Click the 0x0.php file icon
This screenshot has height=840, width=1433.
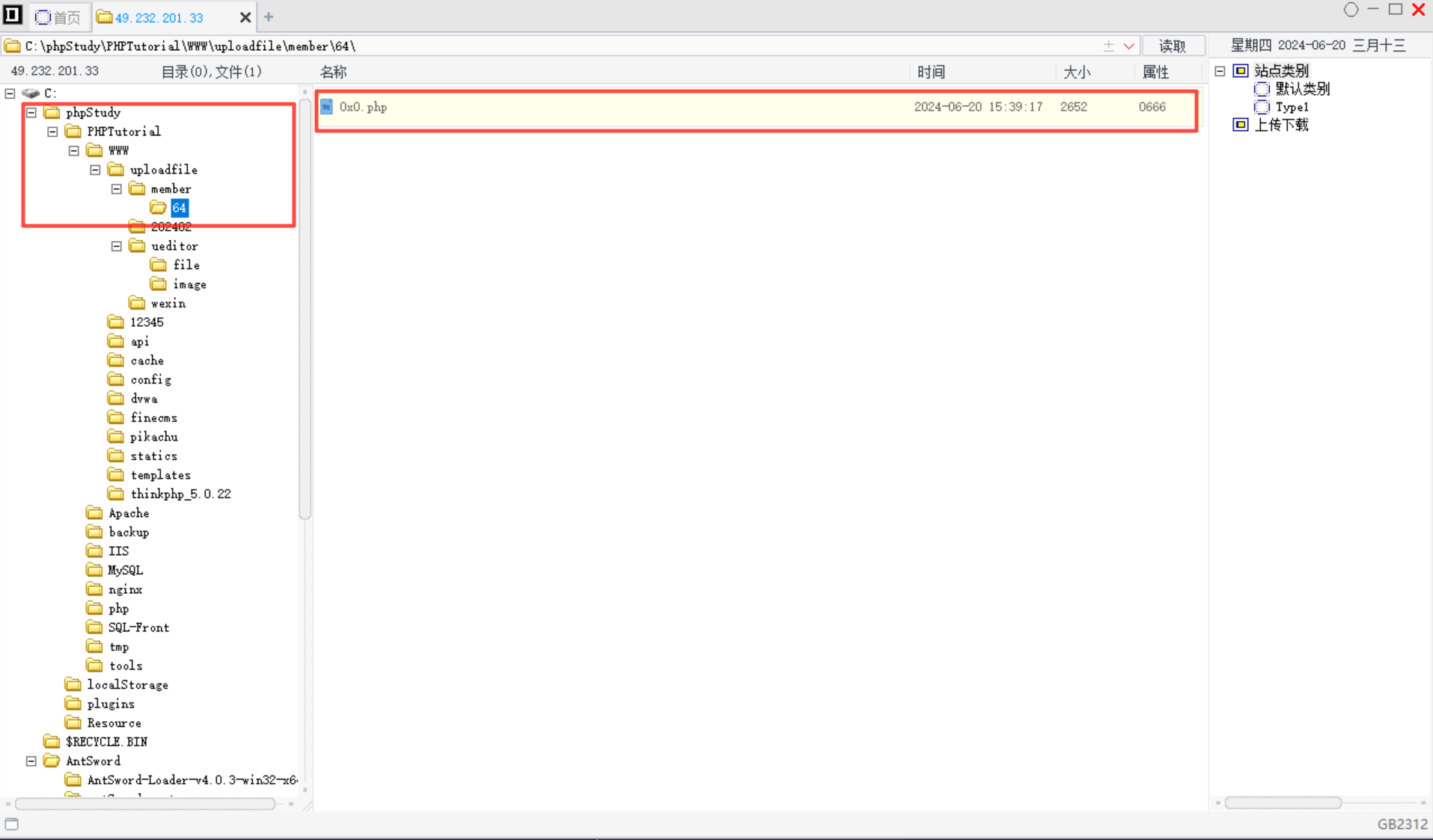pyautogui.click(x=327, y=107)
